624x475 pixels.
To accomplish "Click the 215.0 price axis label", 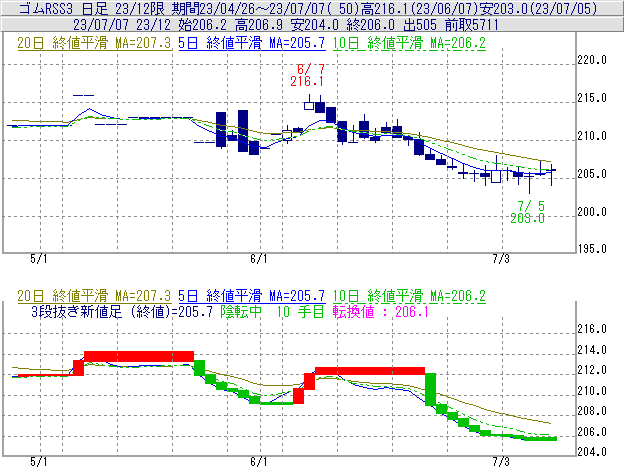I will (592, 98).
